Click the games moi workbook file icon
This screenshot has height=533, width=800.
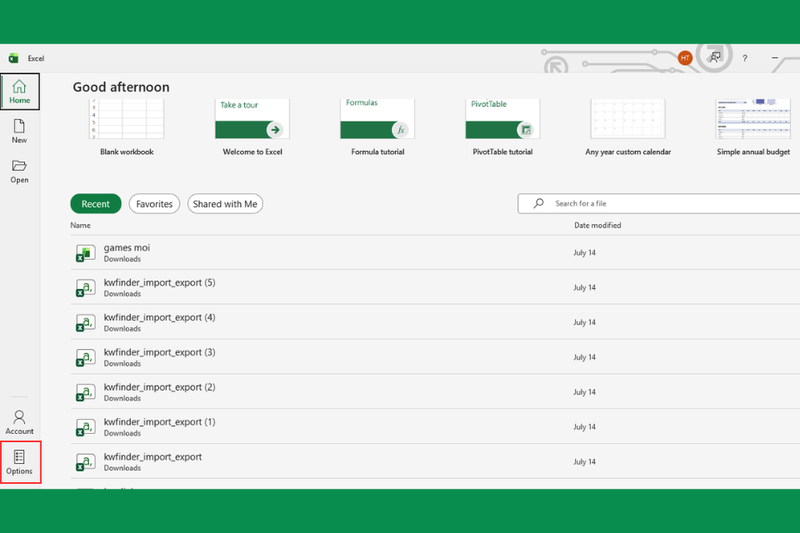coord(85,253)
